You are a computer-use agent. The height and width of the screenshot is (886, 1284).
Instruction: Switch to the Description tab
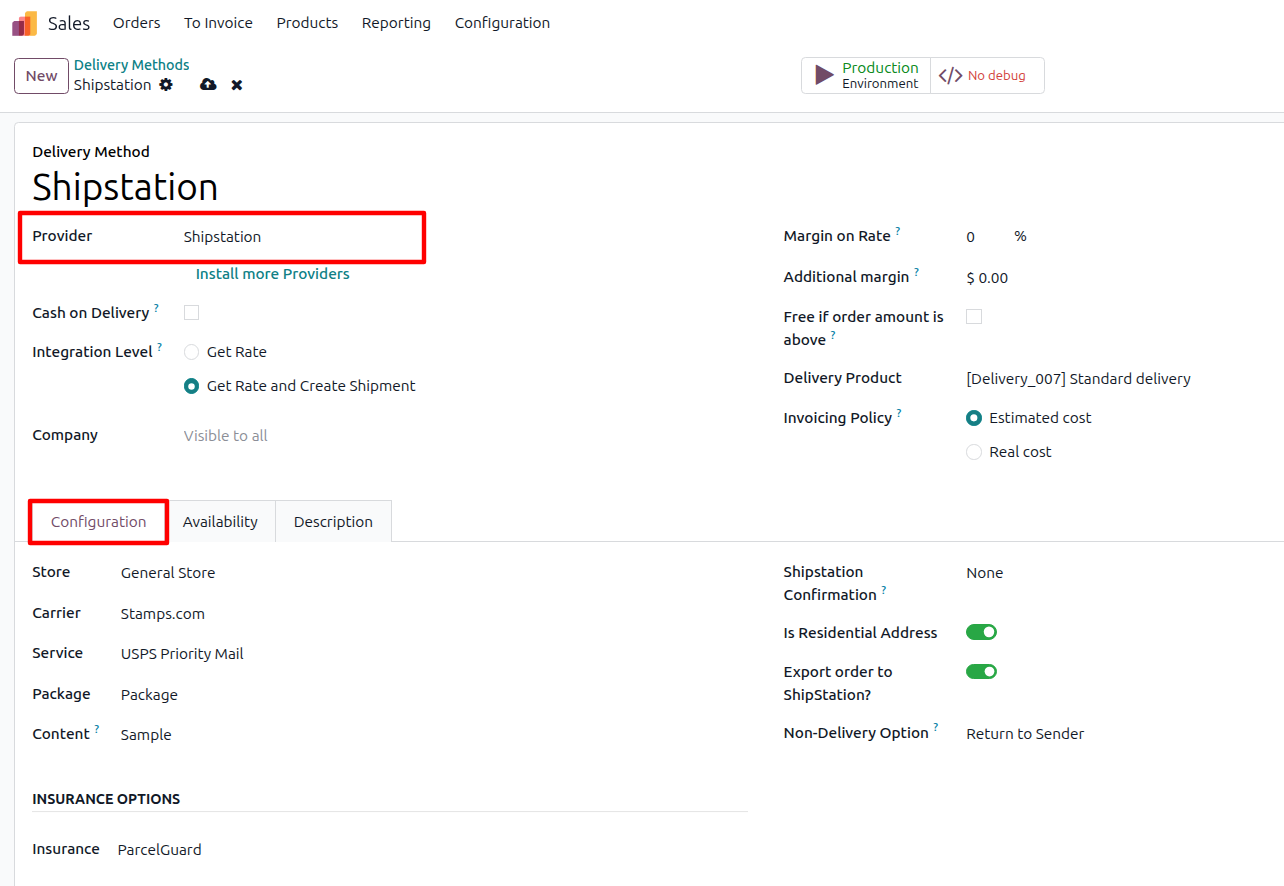333,522
